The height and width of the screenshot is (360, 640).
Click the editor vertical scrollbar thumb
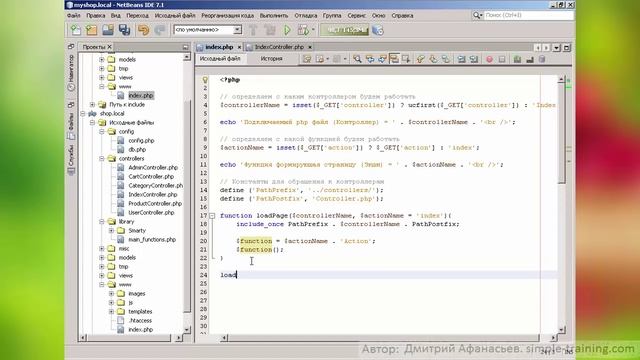coord(562,133)
